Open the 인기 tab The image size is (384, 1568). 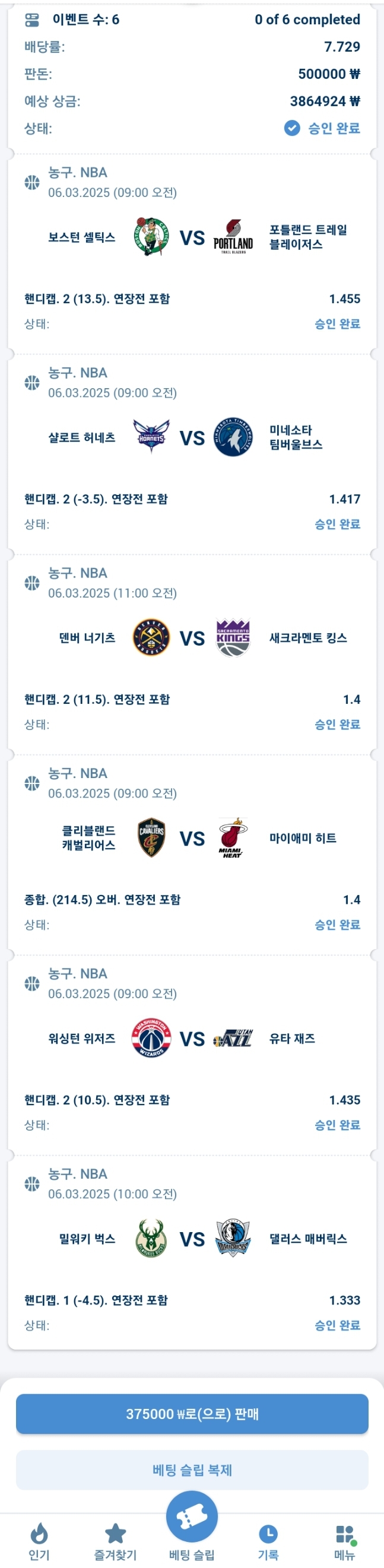39,1540
